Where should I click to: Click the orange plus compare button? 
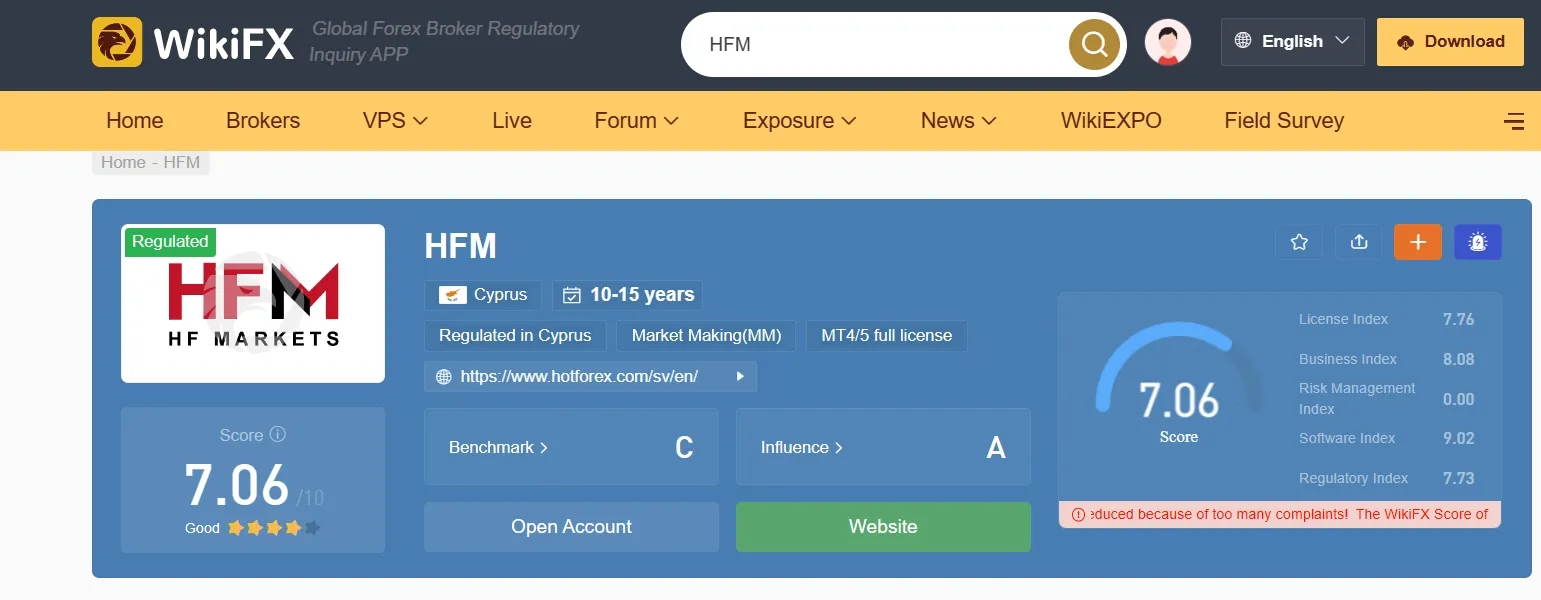[1418, 242]
